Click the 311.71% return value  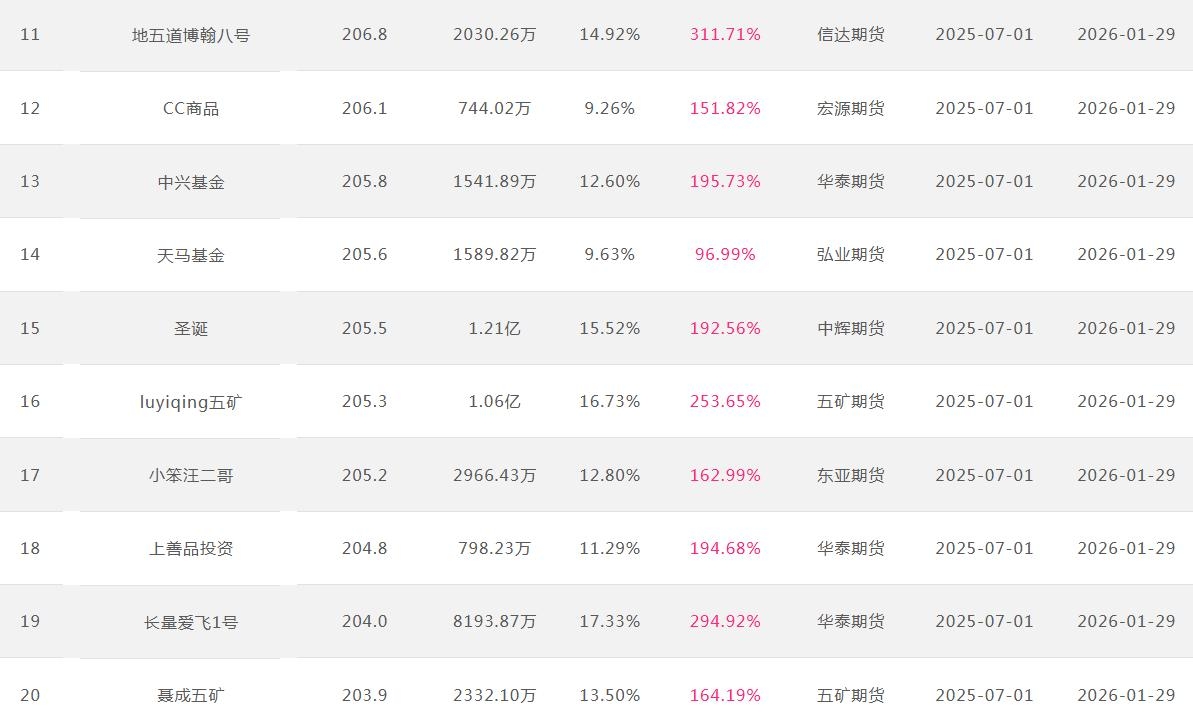coord(725,35)
